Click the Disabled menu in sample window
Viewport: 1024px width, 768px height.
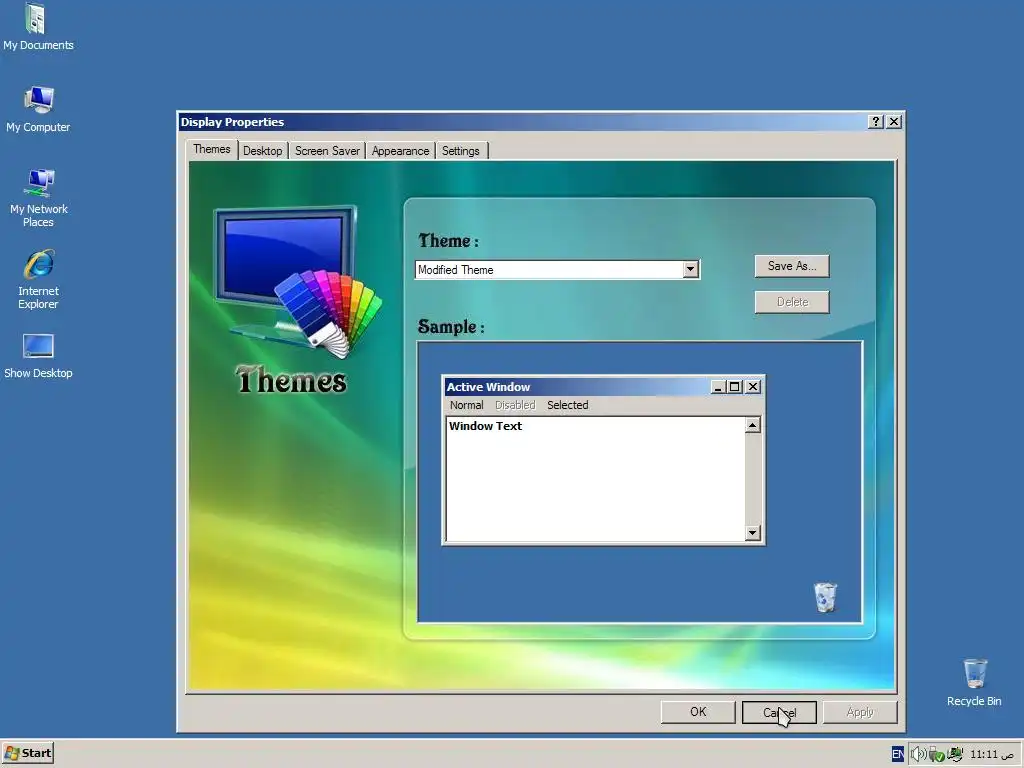click(x=515, y=405)
